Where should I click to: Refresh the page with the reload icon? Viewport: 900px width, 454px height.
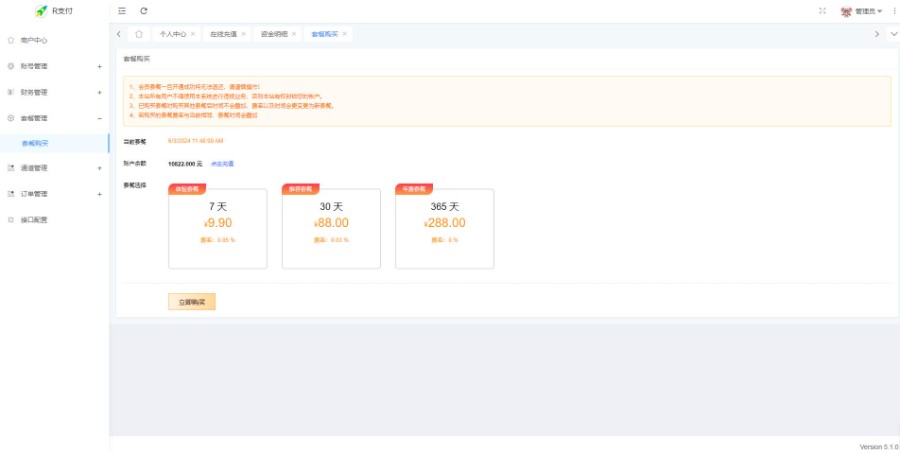tap(143, 11)
